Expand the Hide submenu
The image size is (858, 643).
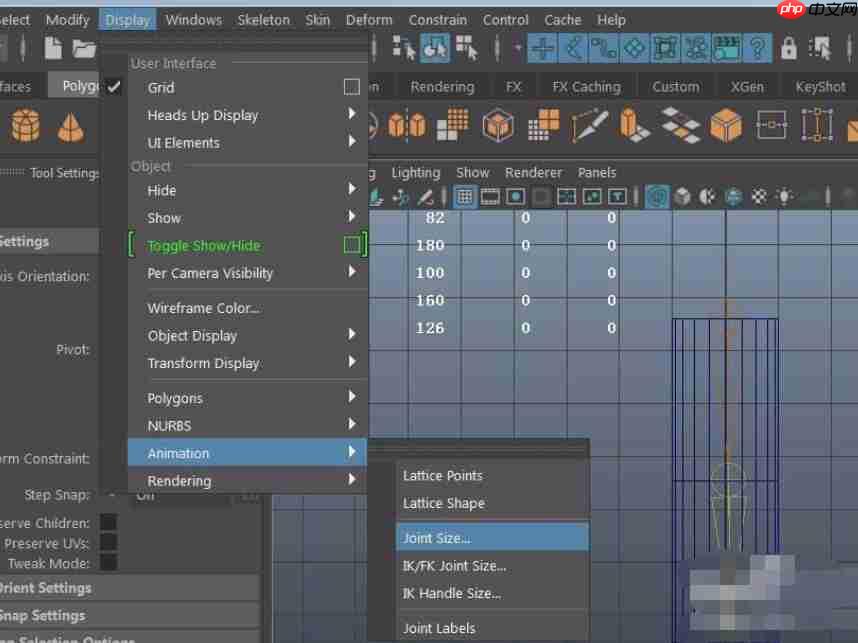[248, 190]
